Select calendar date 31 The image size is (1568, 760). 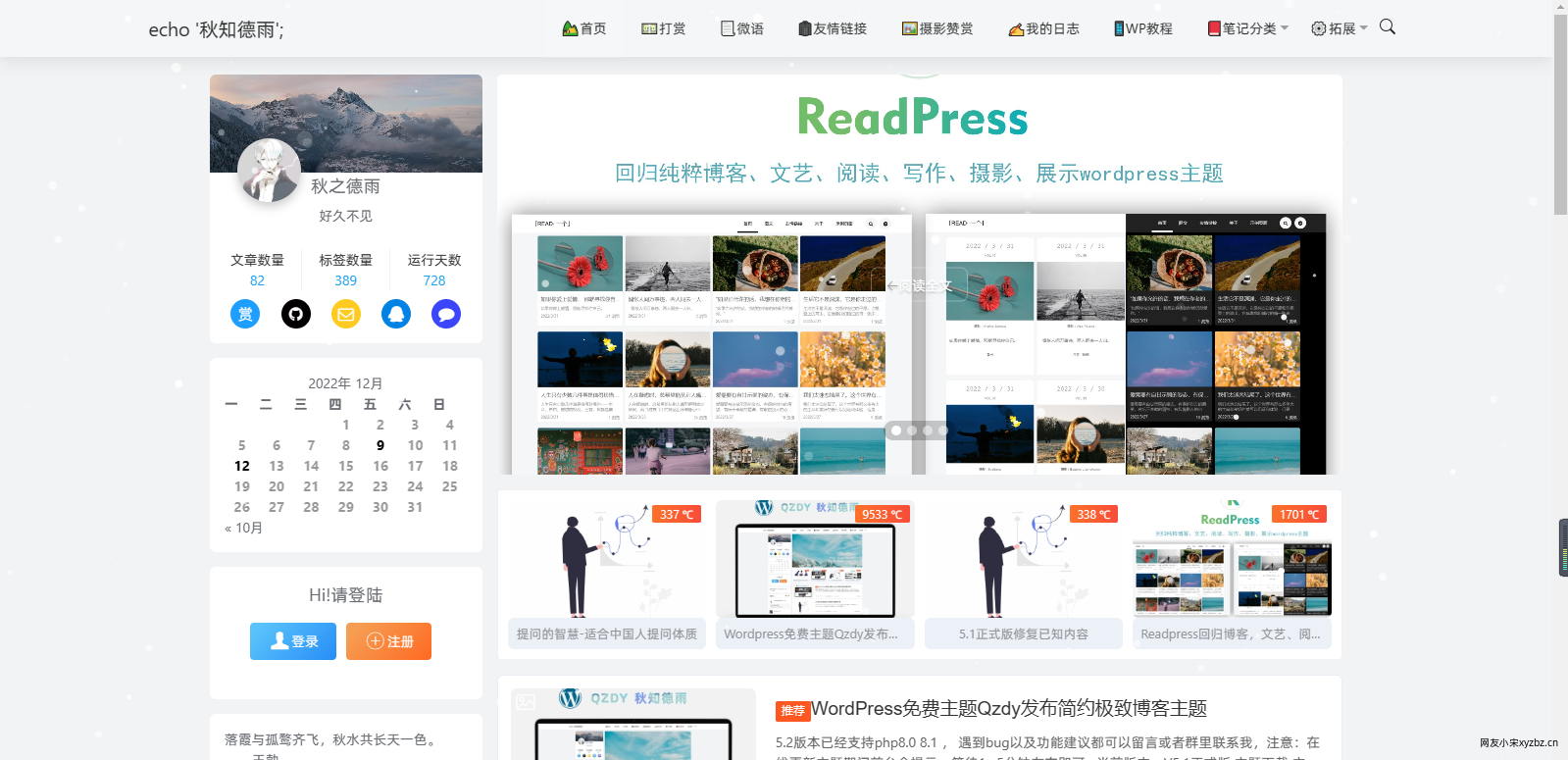[415, 507]
